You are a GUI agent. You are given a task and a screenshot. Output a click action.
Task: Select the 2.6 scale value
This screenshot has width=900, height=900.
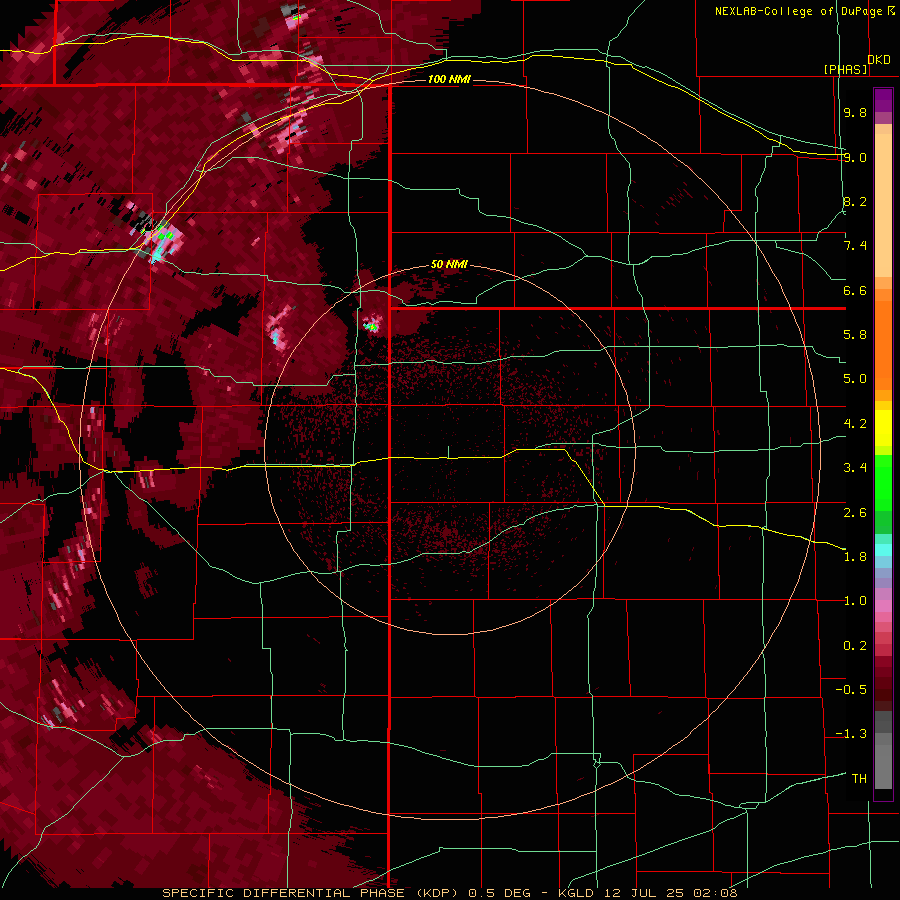coord(855,513)
